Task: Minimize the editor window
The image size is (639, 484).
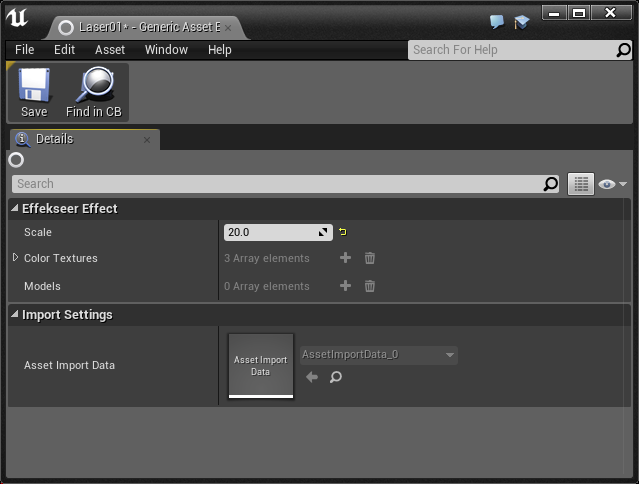Action: point(554,13)
